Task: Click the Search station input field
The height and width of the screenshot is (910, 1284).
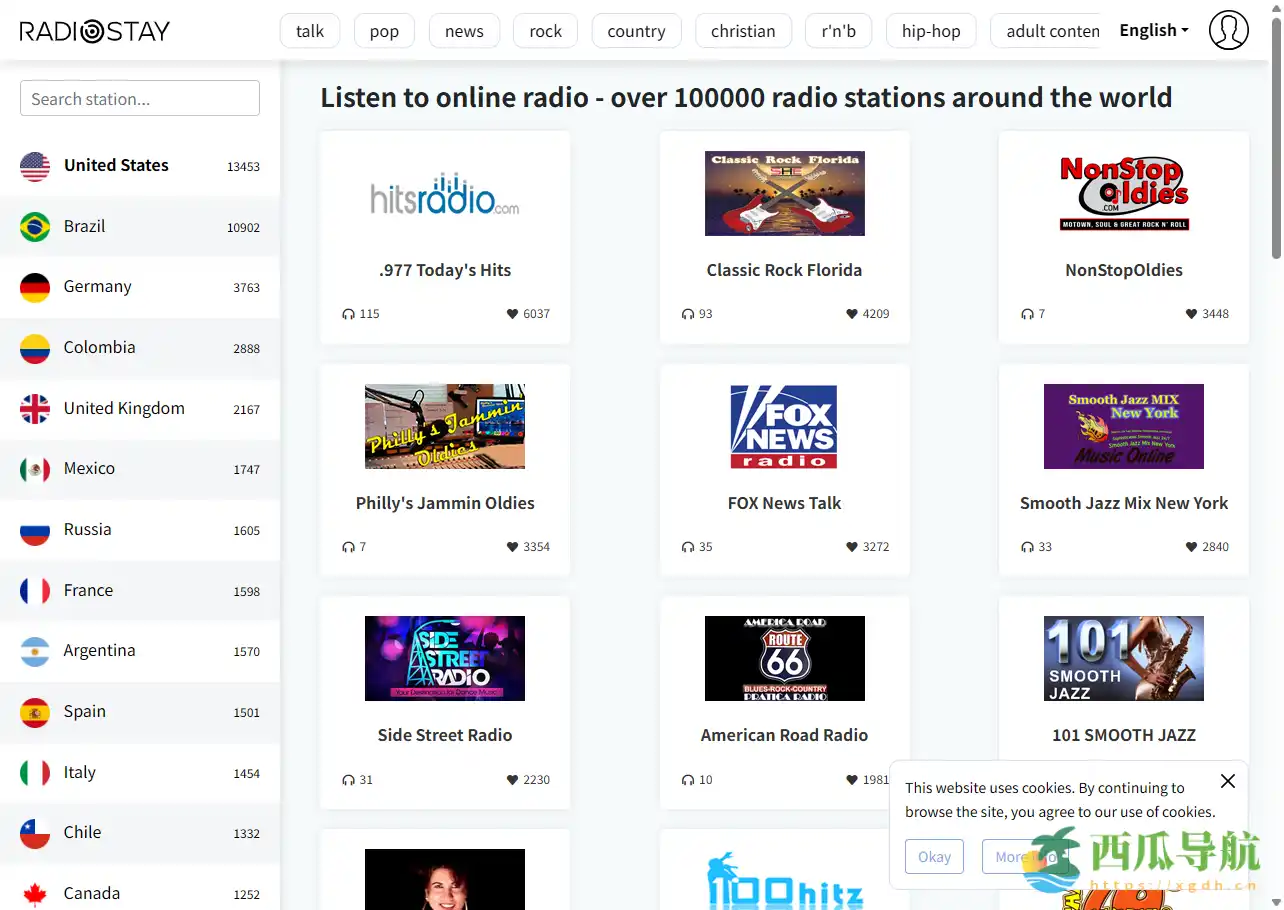Action: pyautogui.click(x=140, y=99)
